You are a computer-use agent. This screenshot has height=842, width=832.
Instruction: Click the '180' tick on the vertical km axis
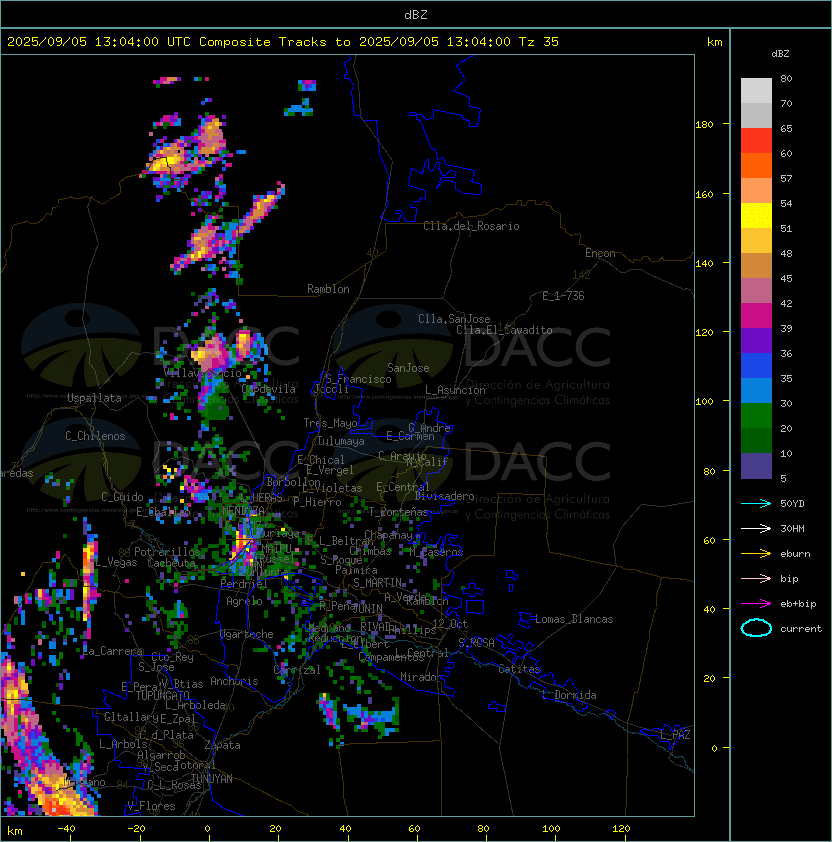704,125
